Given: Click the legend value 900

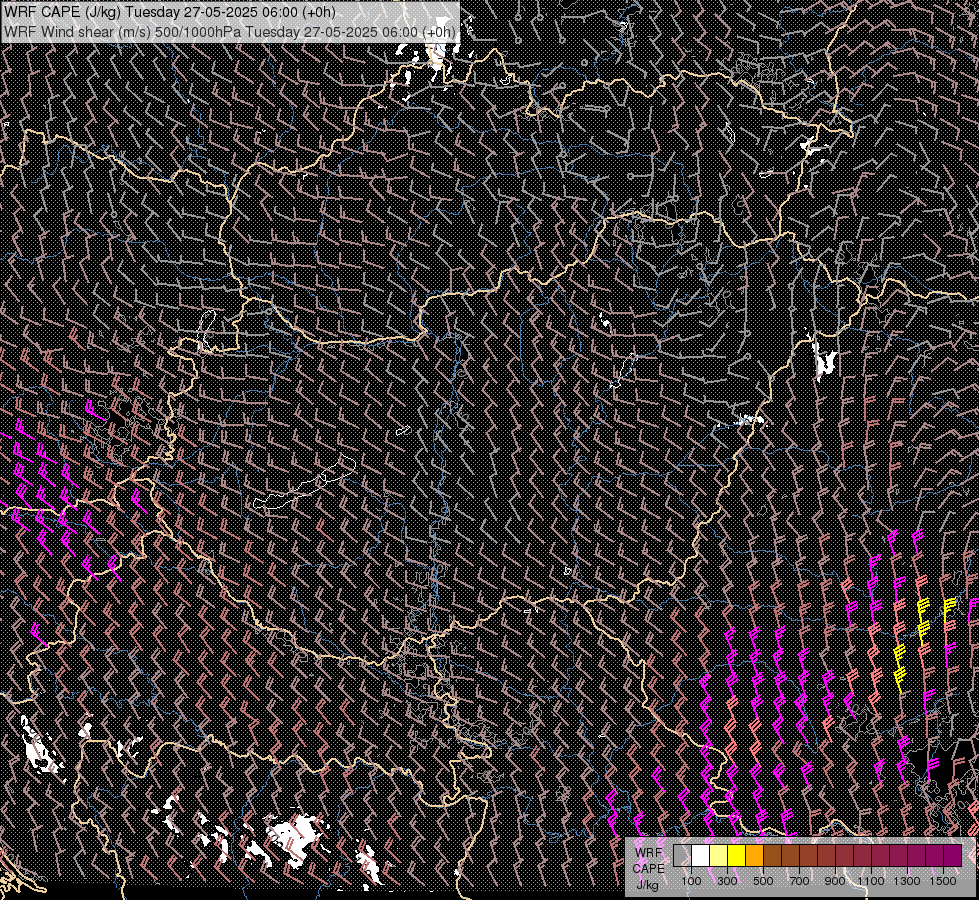Looking at the screenshot, I should click(835, 881).
